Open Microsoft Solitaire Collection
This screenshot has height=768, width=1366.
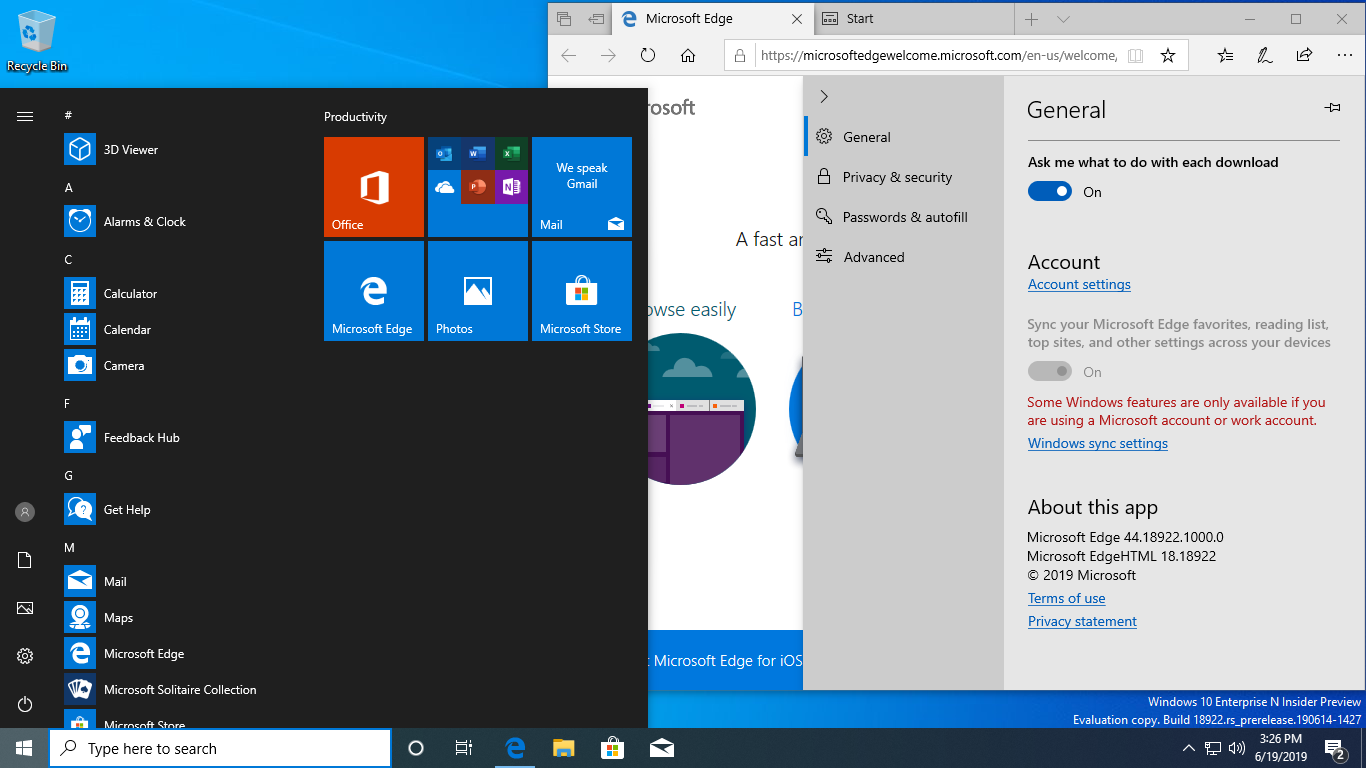(180, 690)
